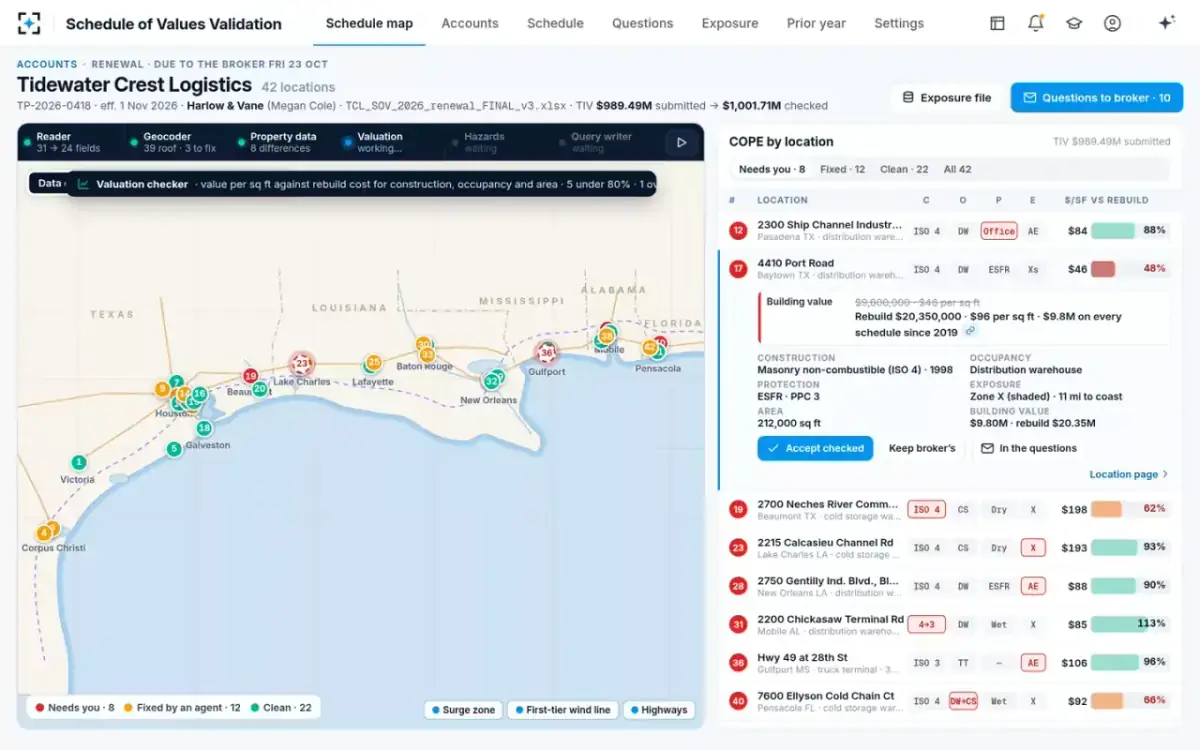The image size is (1200, 750).
Task: Filter list to Fixed · 12
Action: [843, 169]
